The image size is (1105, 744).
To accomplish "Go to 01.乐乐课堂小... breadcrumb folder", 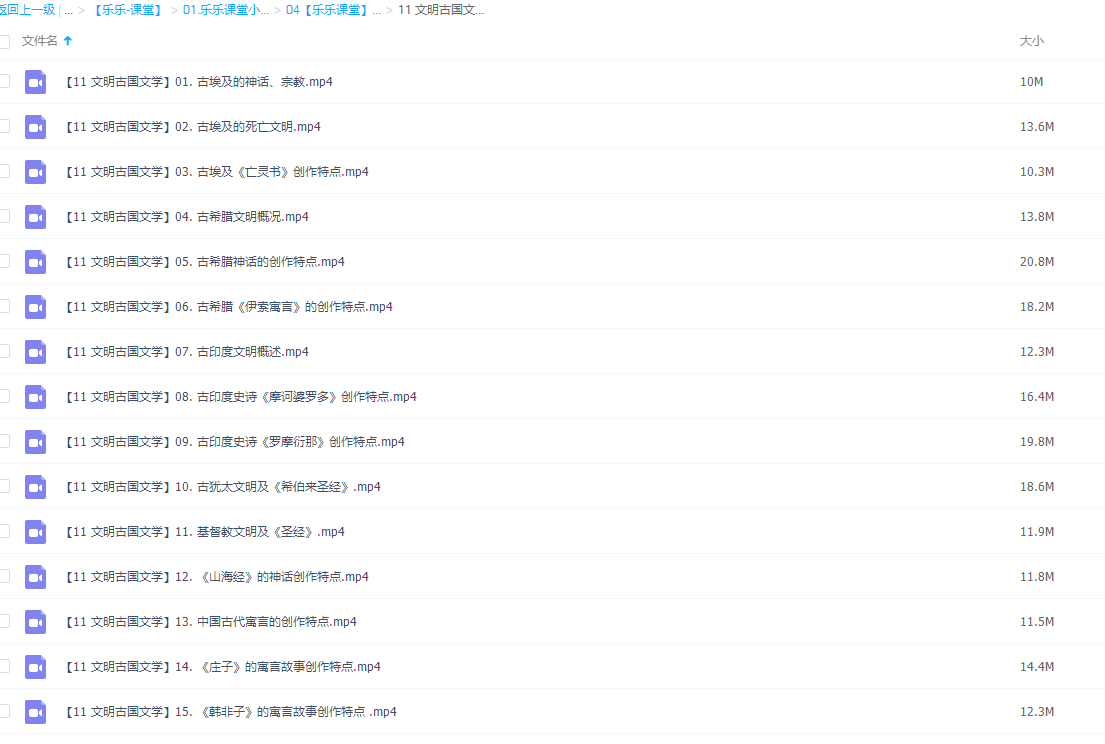I will 226,10.
